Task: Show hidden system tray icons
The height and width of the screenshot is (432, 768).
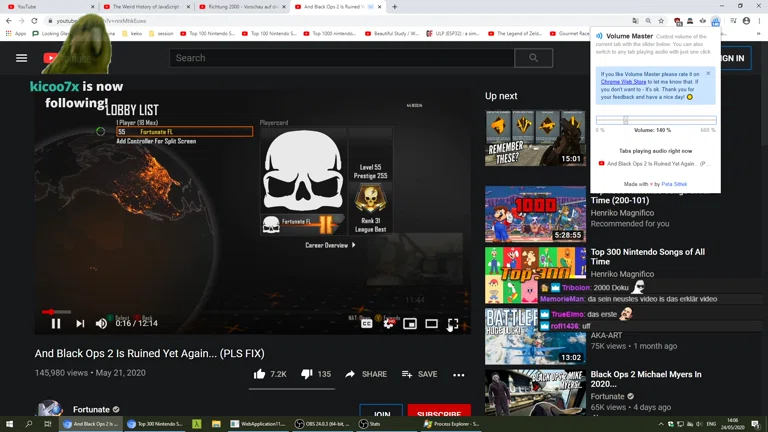Action: pos(661,424)
